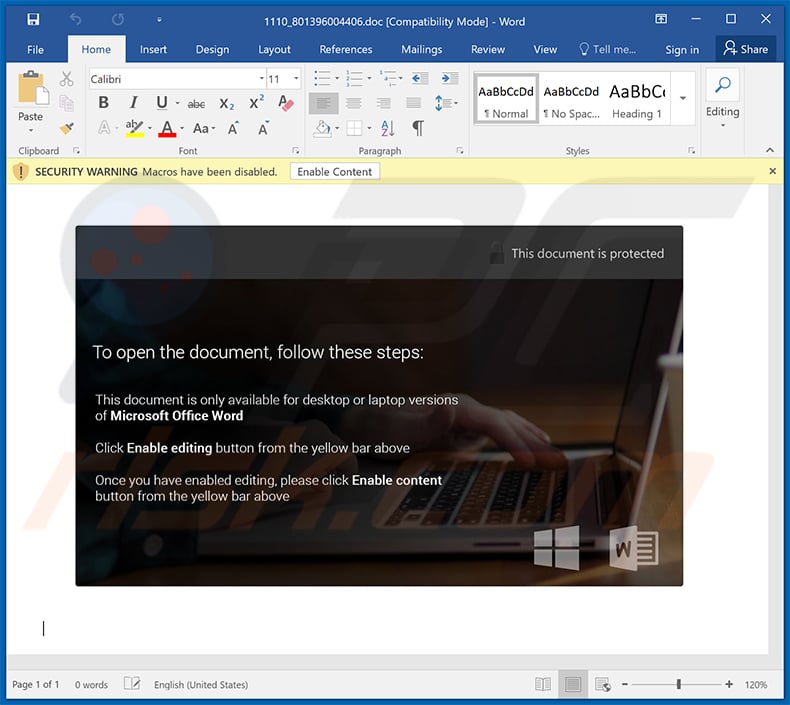The width and height of the screenshot is (790, 705).
Task: Open the Change Case Aa menu
Action: 204,128
